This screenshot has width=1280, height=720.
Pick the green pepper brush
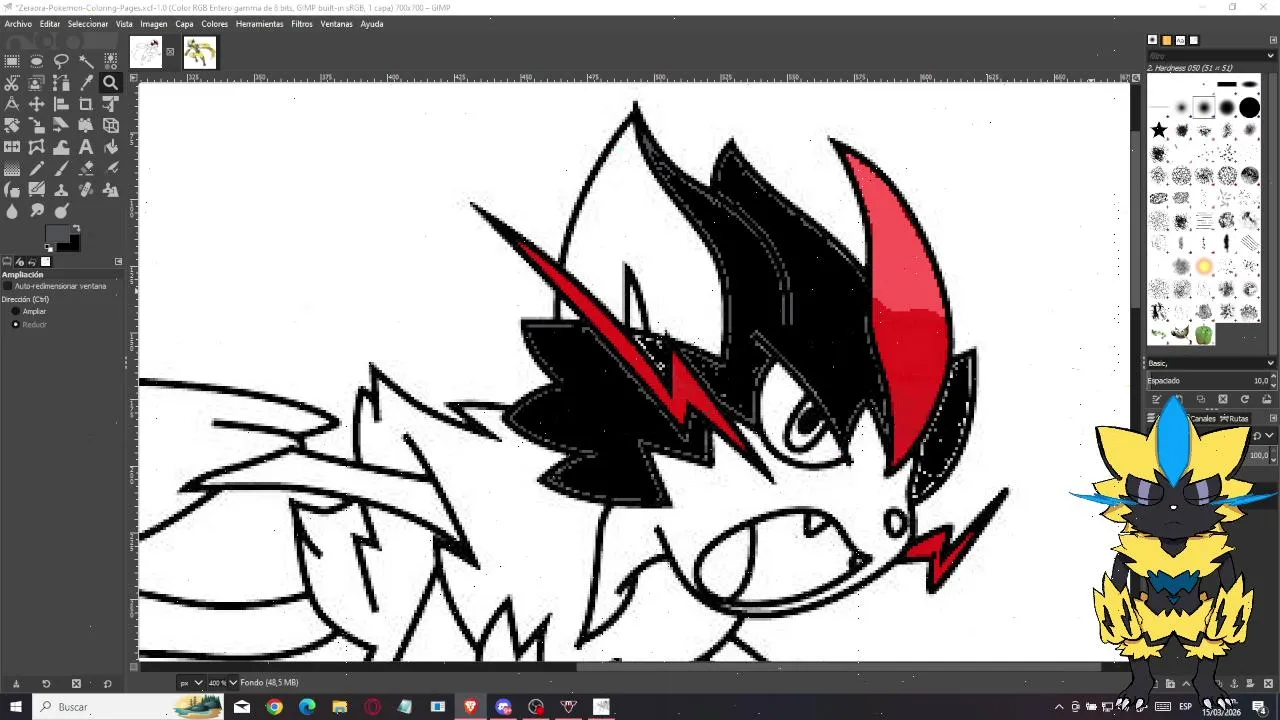coord(1204,335)
